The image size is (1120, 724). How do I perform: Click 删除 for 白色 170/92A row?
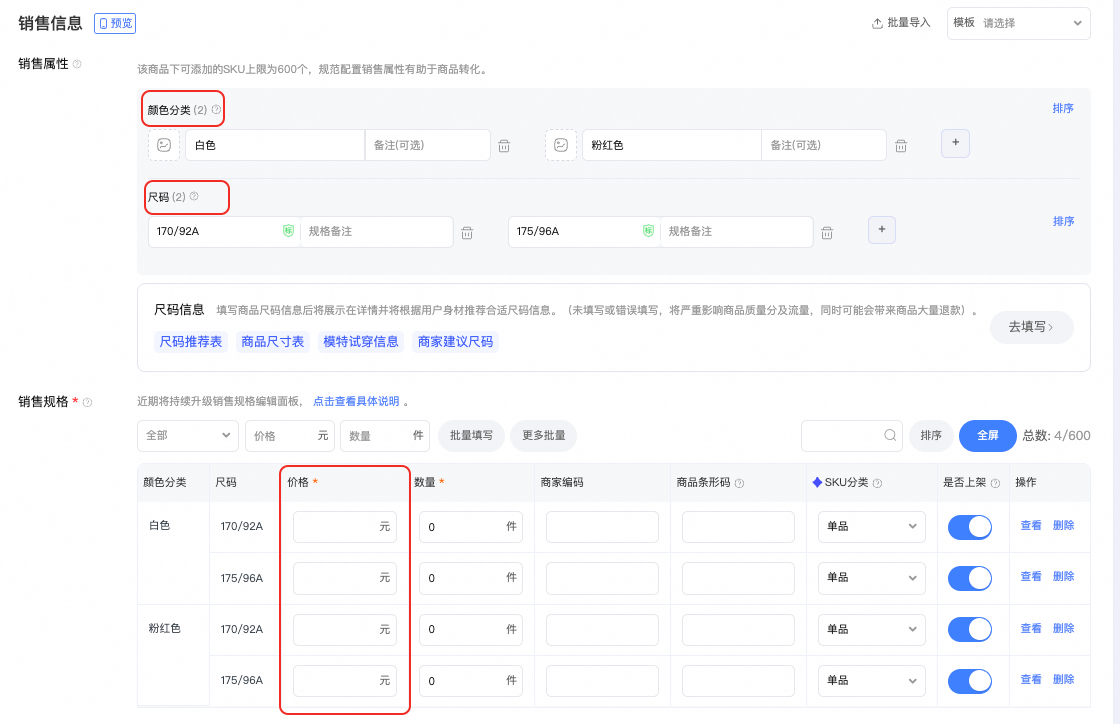(1064, 526)
